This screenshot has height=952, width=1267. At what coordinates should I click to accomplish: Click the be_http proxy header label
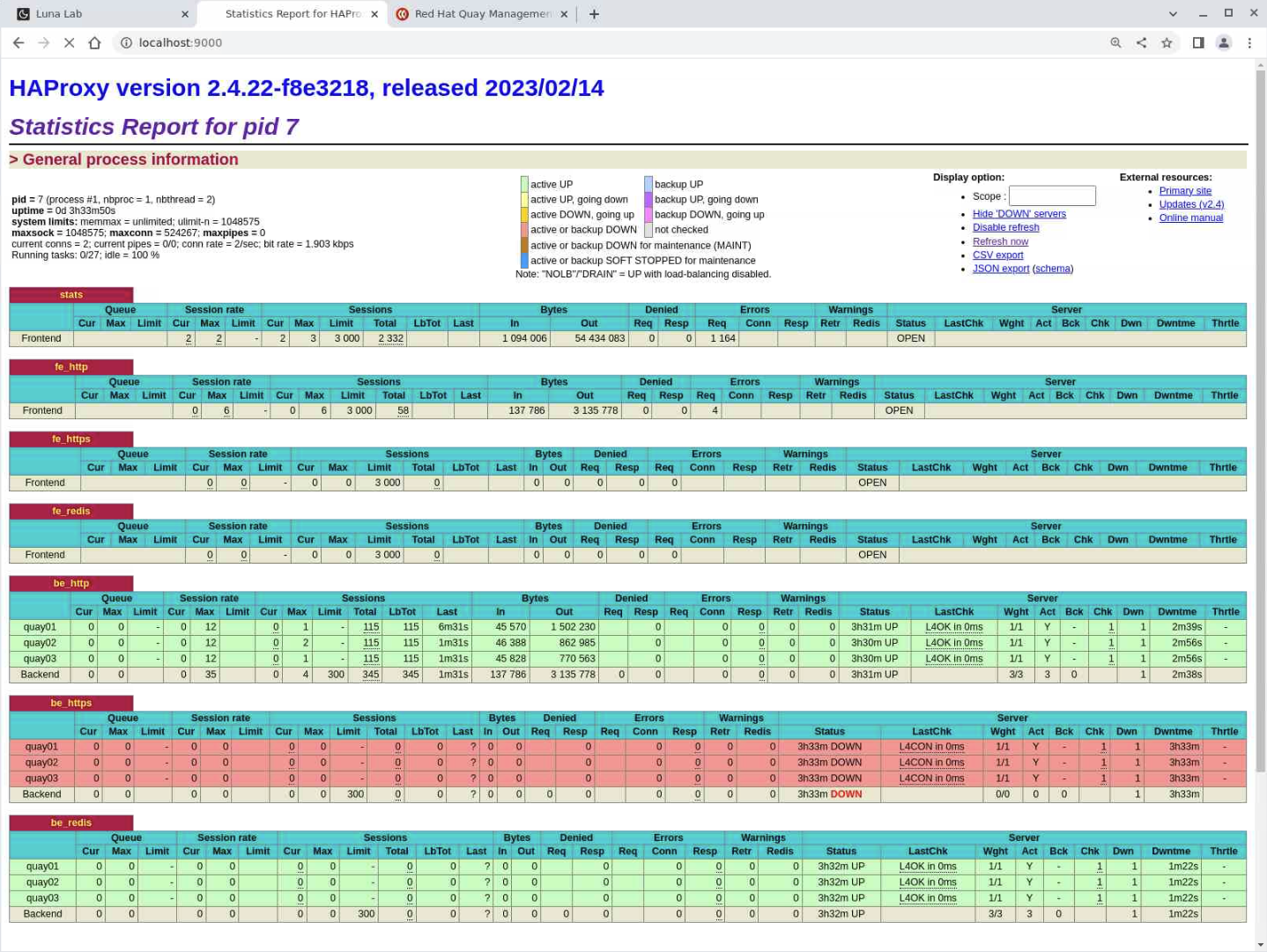pos(71,584)
